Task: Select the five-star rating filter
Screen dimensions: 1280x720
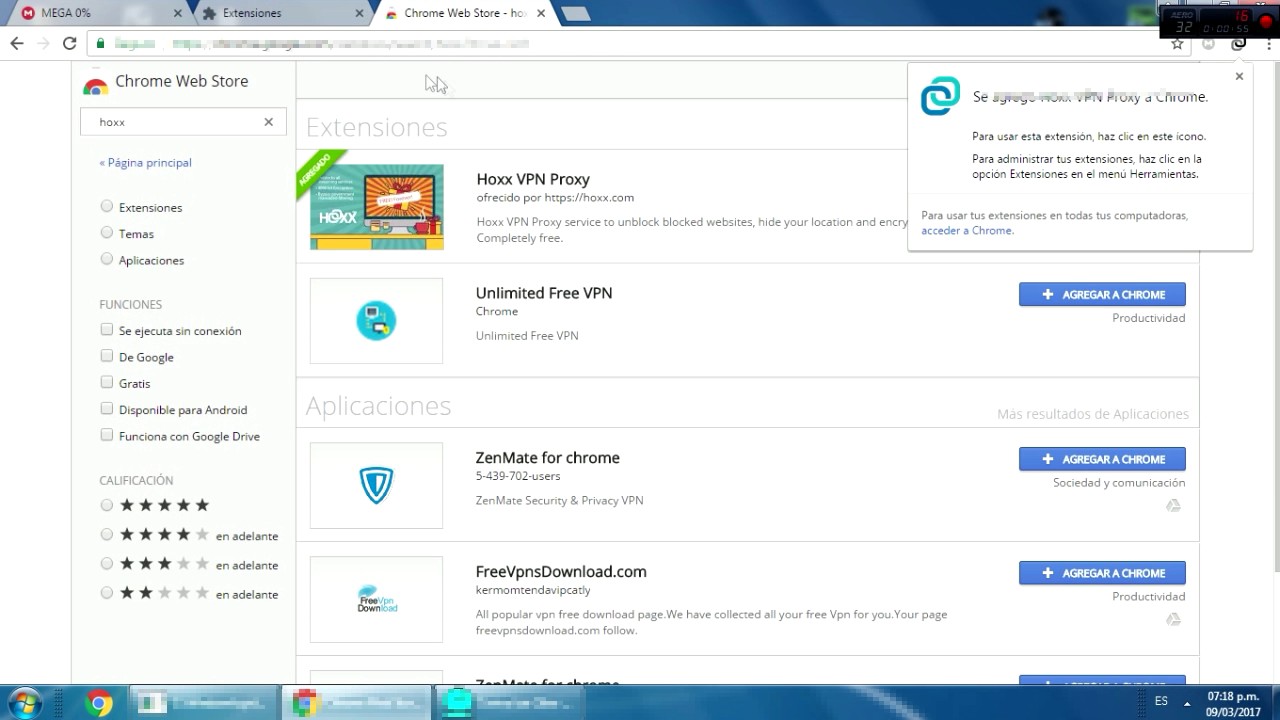Action: (x=107, y=506)
